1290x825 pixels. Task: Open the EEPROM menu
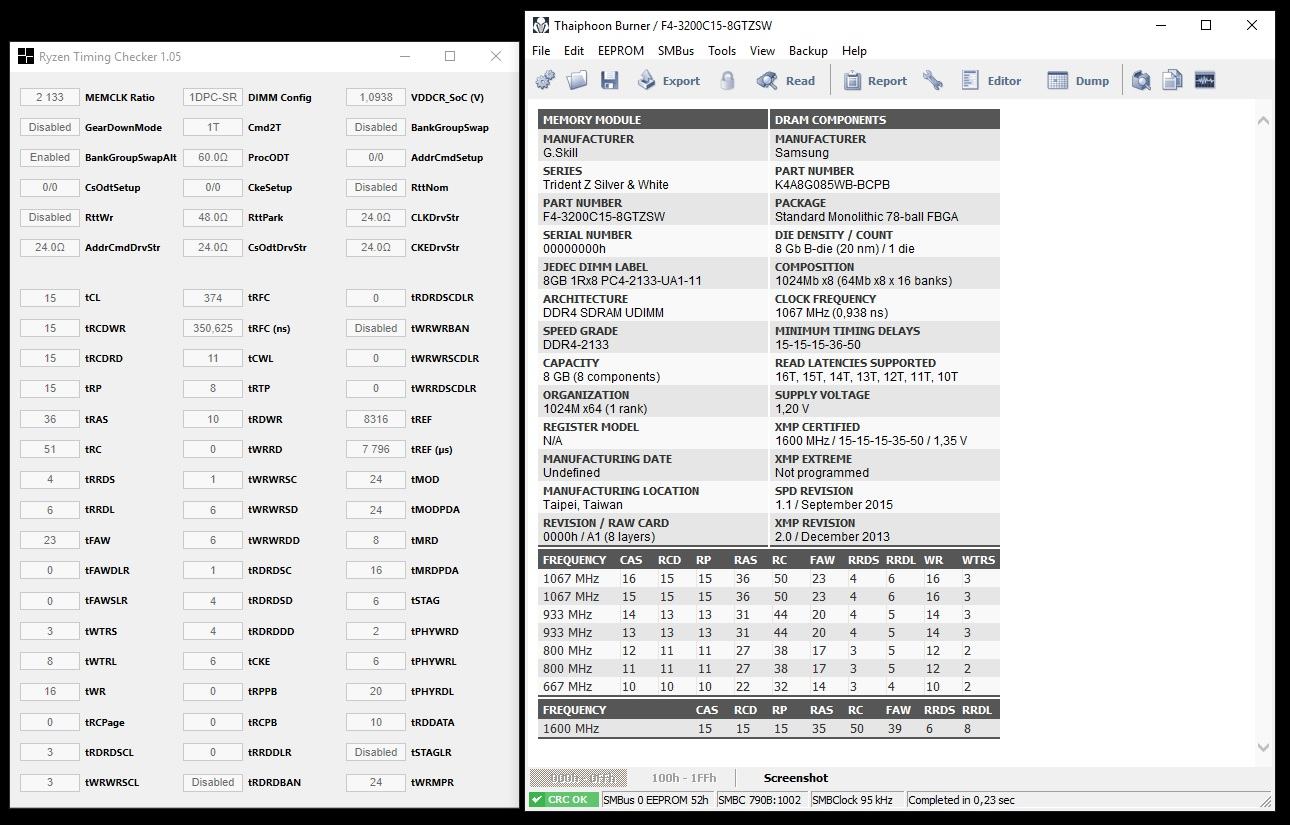point(621,51)
